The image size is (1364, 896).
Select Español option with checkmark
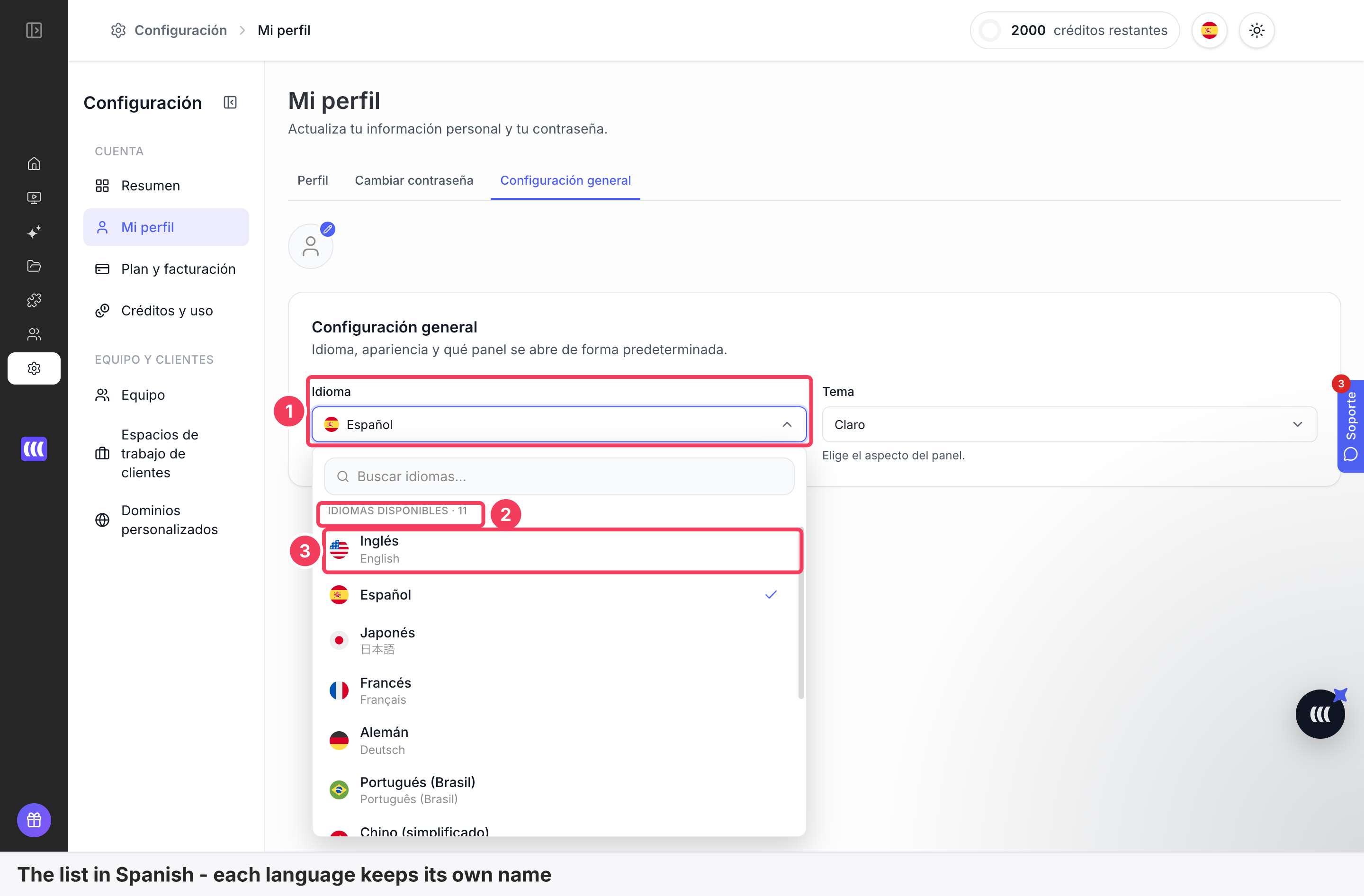click(559, 595)
